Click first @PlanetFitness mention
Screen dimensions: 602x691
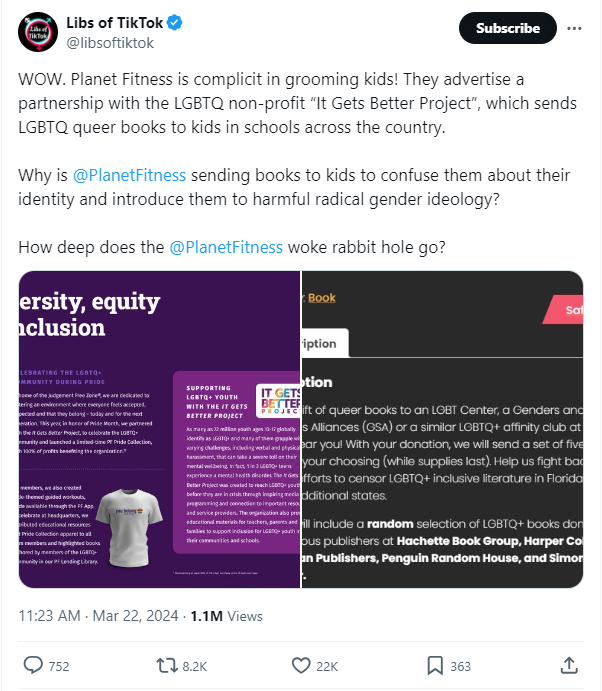click(x=129, y=175)
